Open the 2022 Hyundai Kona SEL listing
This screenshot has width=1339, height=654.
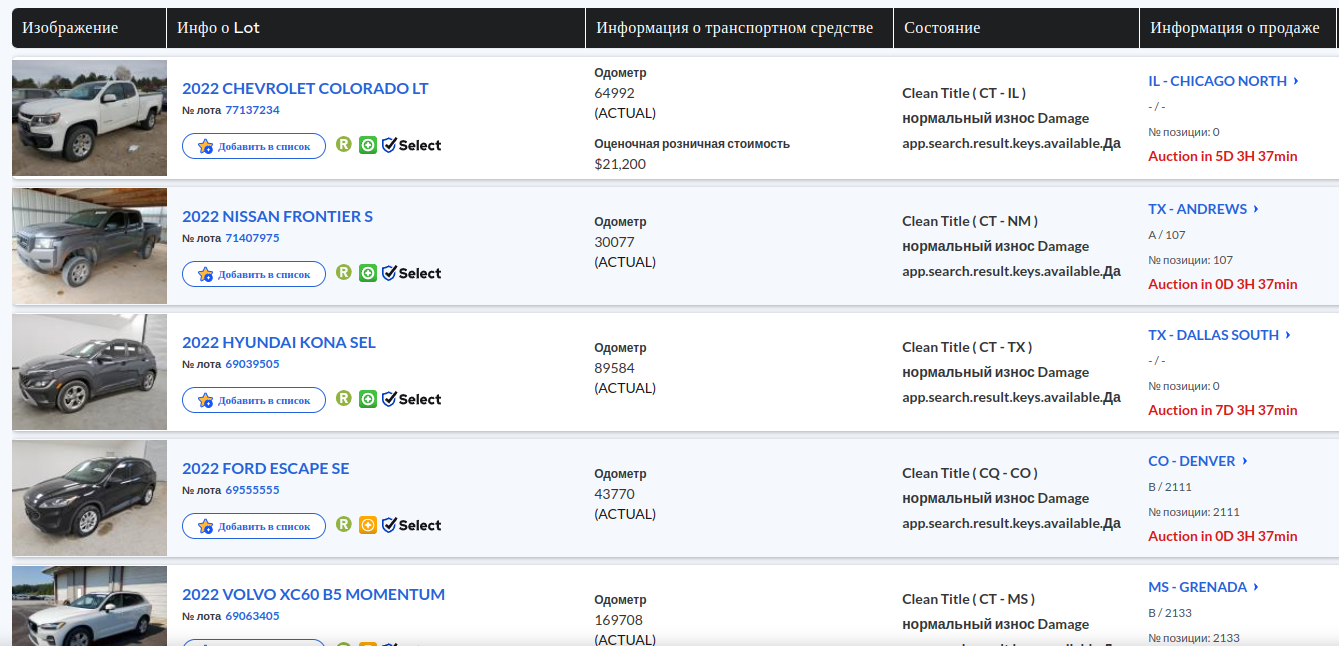279,342
